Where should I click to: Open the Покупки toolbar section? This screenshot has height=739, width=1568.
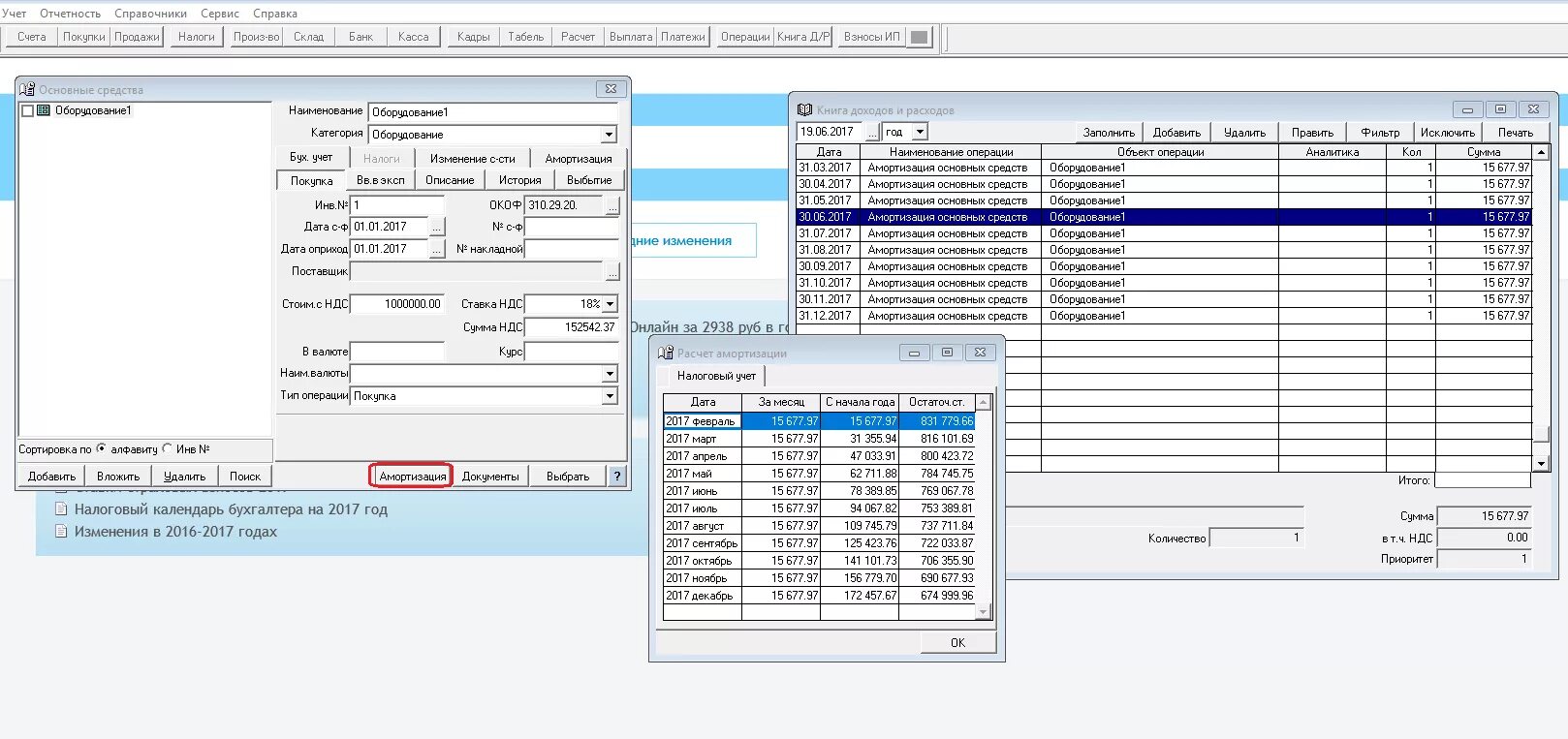84,37
